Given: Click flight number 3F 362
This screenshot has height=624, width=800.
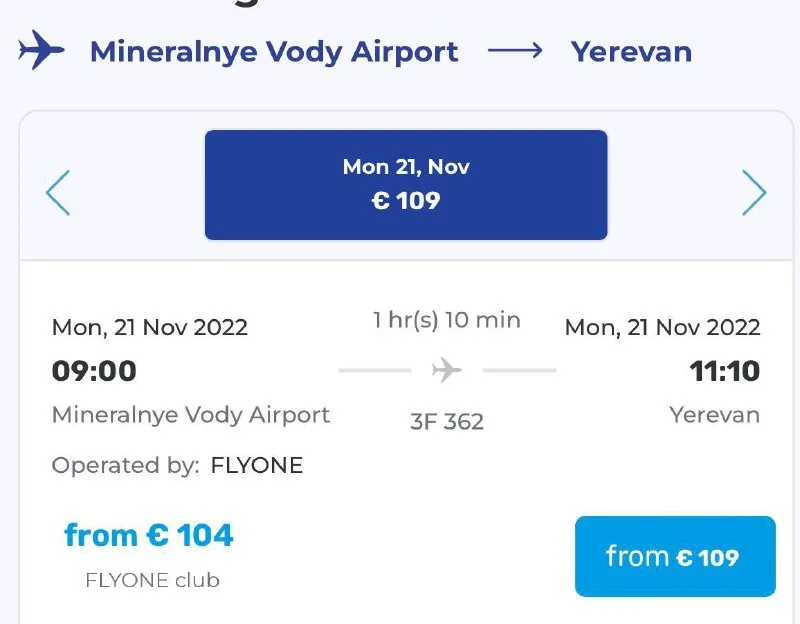Looking at the screenshot, I should 447,421.
